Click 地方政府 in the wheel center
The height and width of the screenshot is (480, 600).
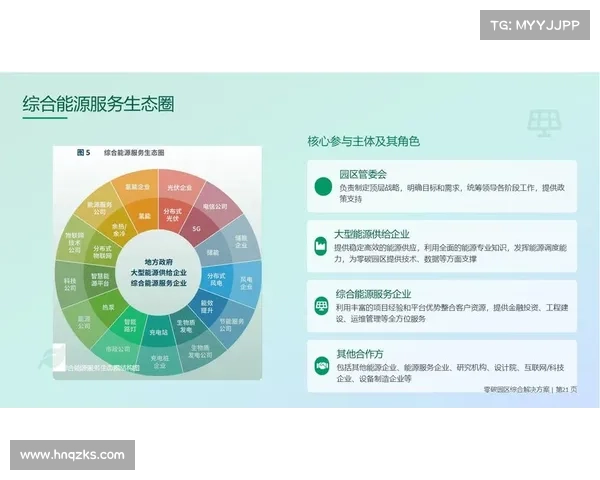pyautogui.click(x=158, y=262)
